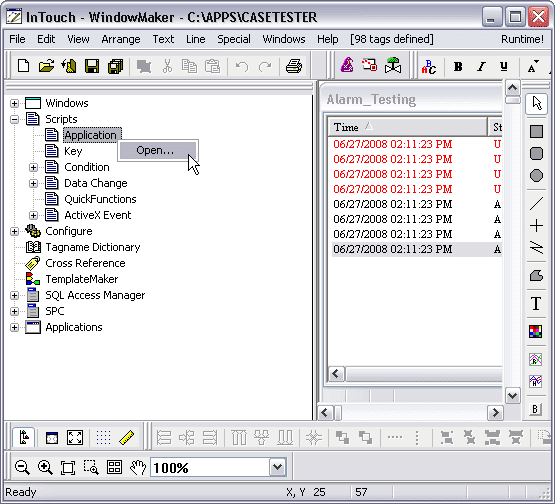Select the Rectangle drawing tool

pos(537,131)
